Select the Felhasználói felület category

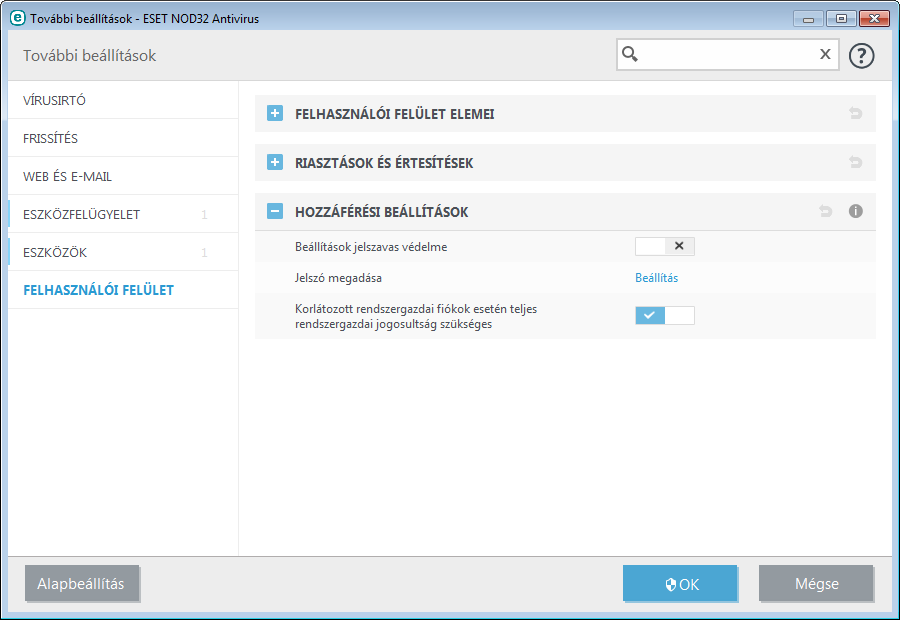click(x=123, y=289)
